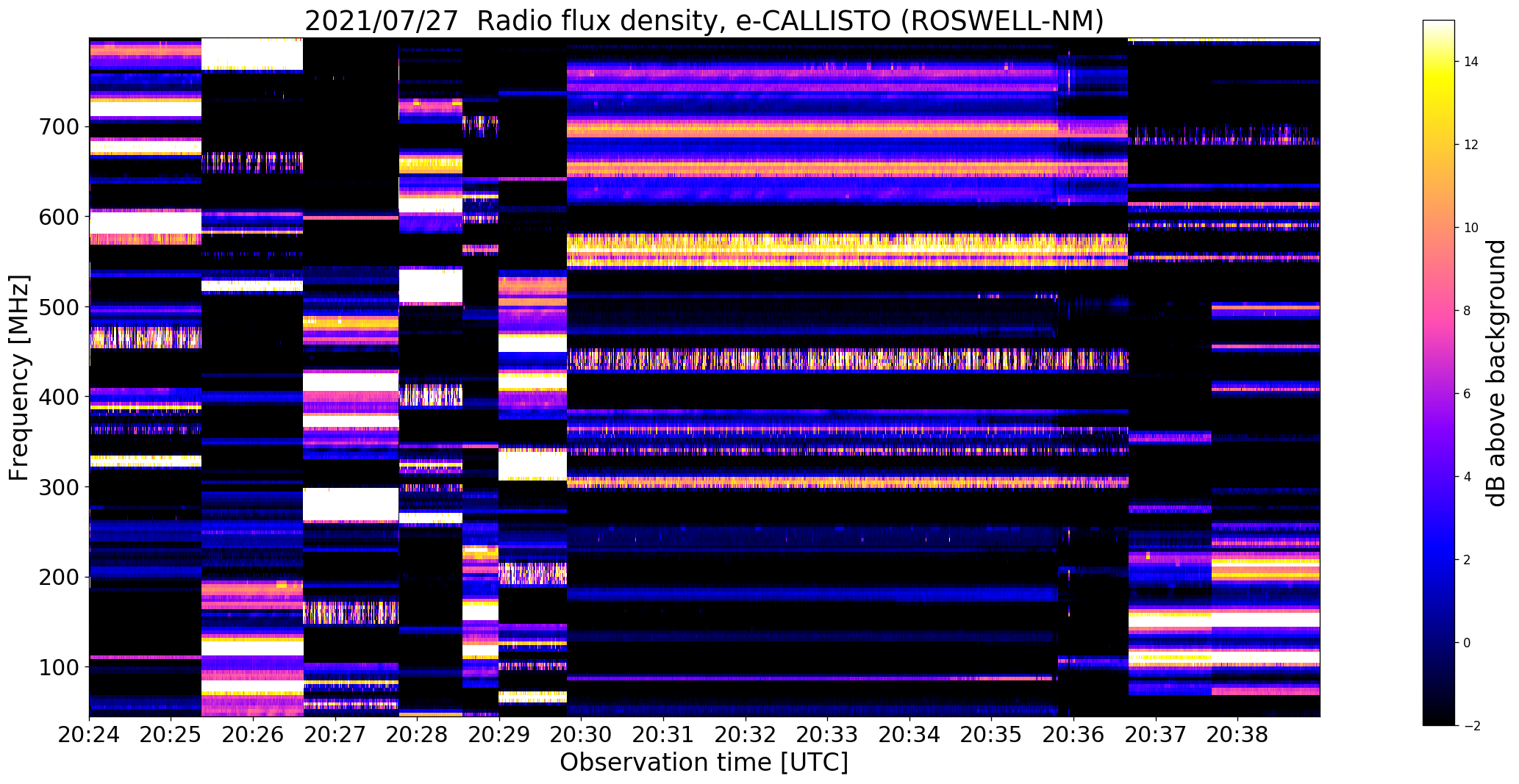Click the 'dB above background' colorbar label
1519x784 pixels.
pos(1495,373)
